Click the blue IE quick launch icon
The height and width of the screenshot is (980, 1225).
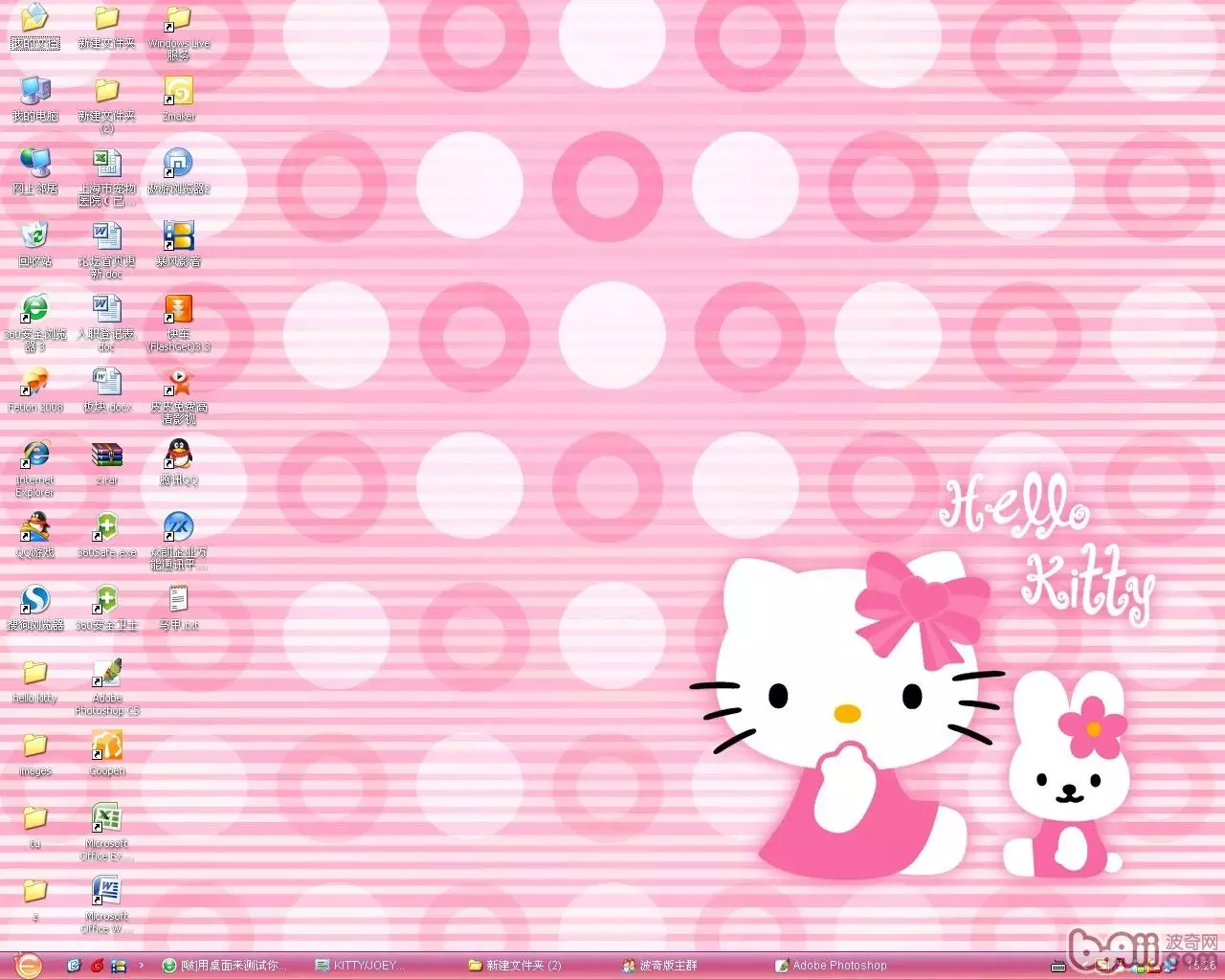(75, 966)
